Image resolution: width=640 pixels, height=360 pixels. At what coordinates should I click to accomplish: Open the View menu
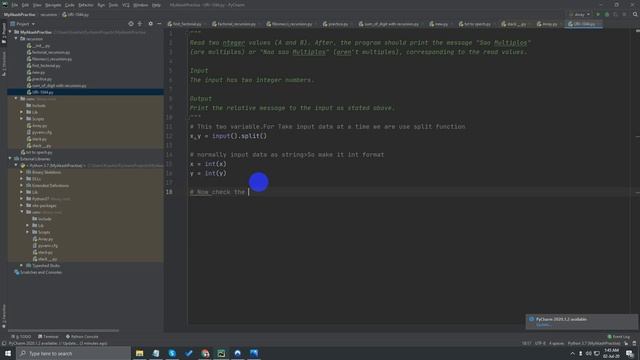[x=37, y=5]
